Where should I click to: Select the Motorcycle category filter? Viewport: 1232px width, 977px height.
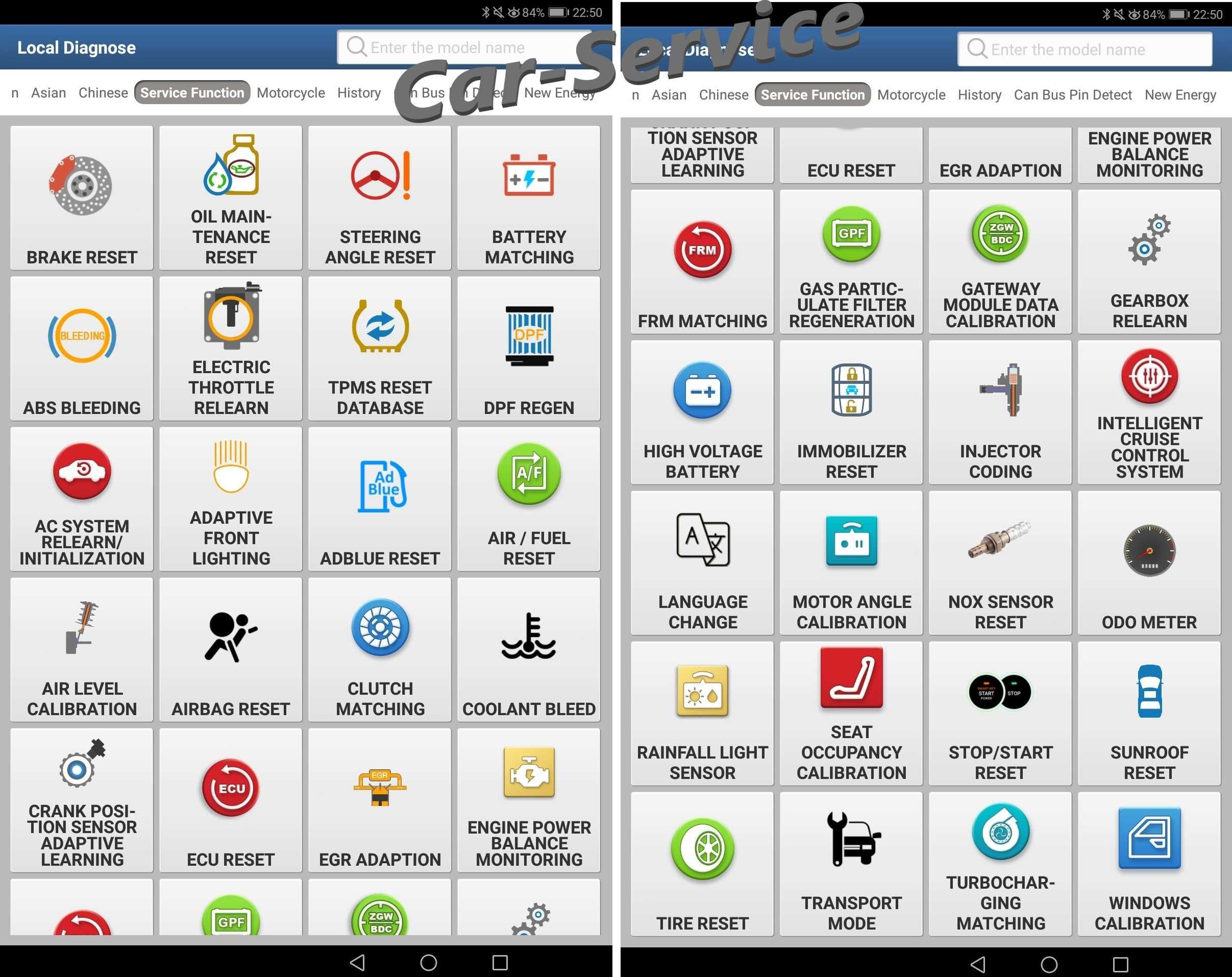click(289, 93)
